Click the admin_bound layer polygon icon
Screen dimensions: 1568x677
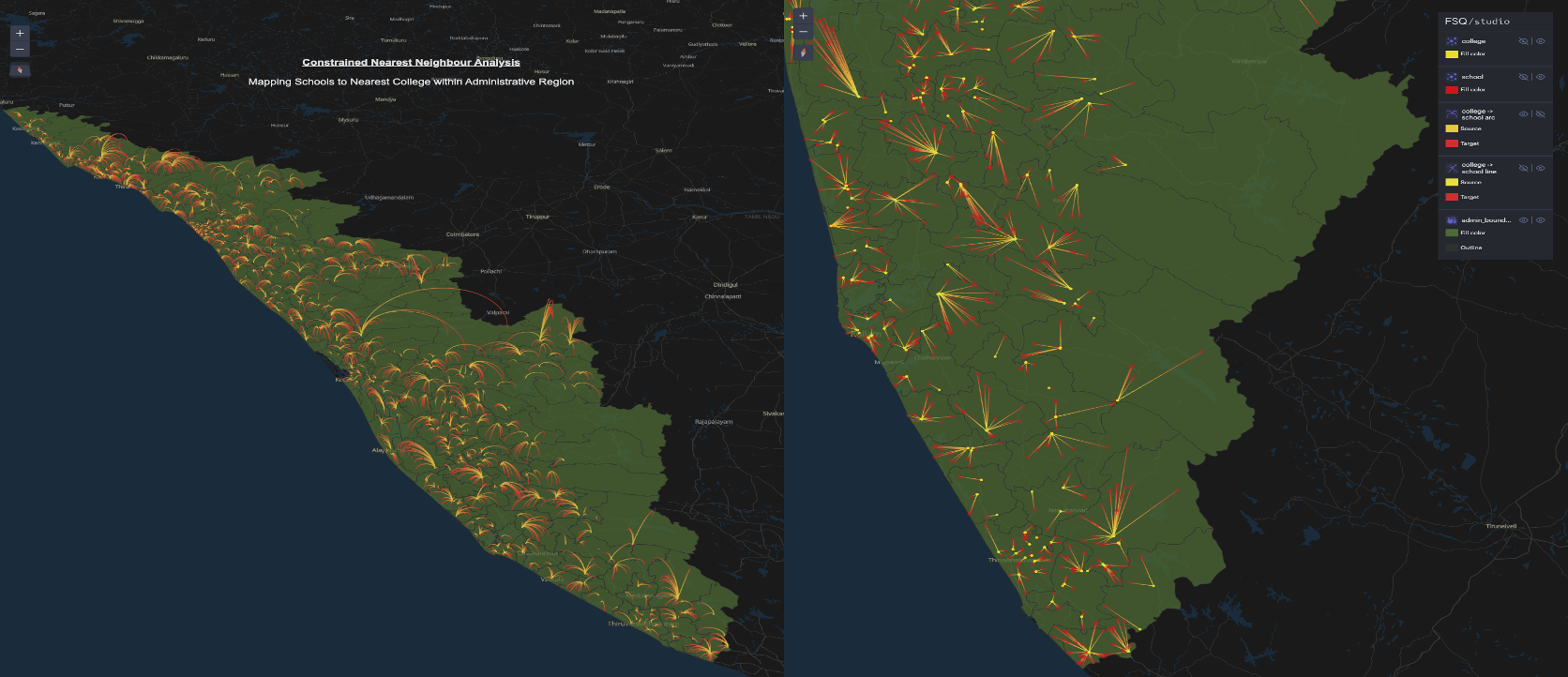[1452, 220]
